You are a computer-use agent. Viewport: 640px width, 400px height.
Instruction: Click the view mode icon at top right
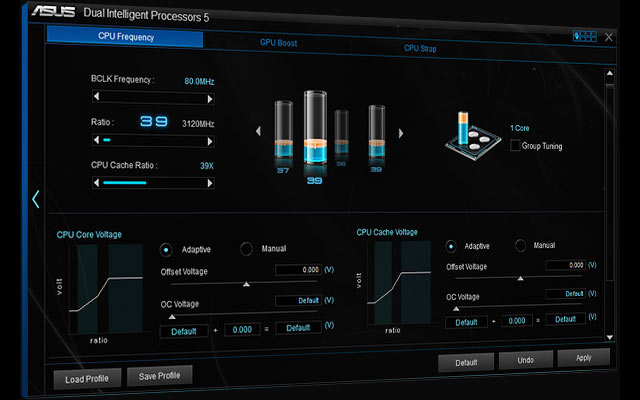(584, 36)
